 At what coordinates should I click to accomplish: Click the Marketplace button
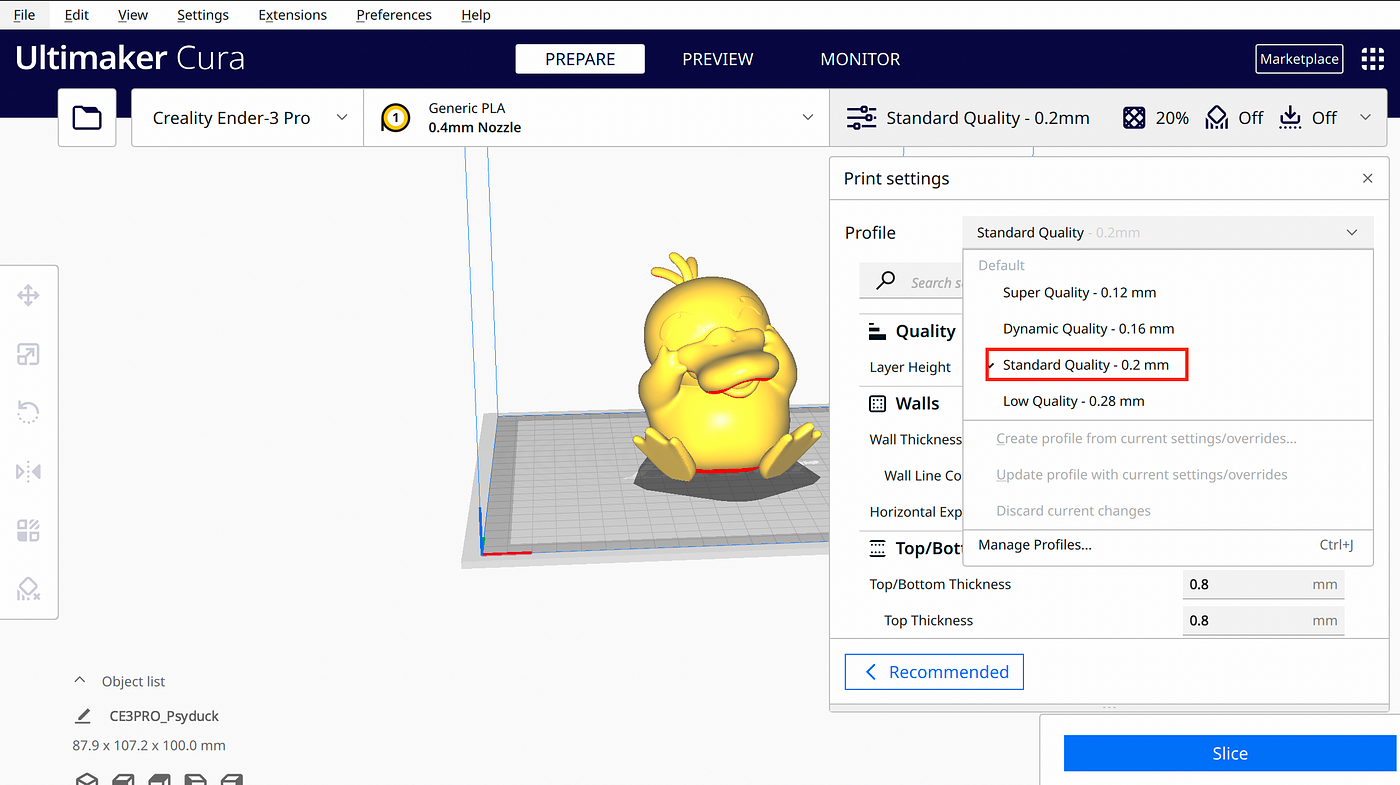(x=1298, y=59)
